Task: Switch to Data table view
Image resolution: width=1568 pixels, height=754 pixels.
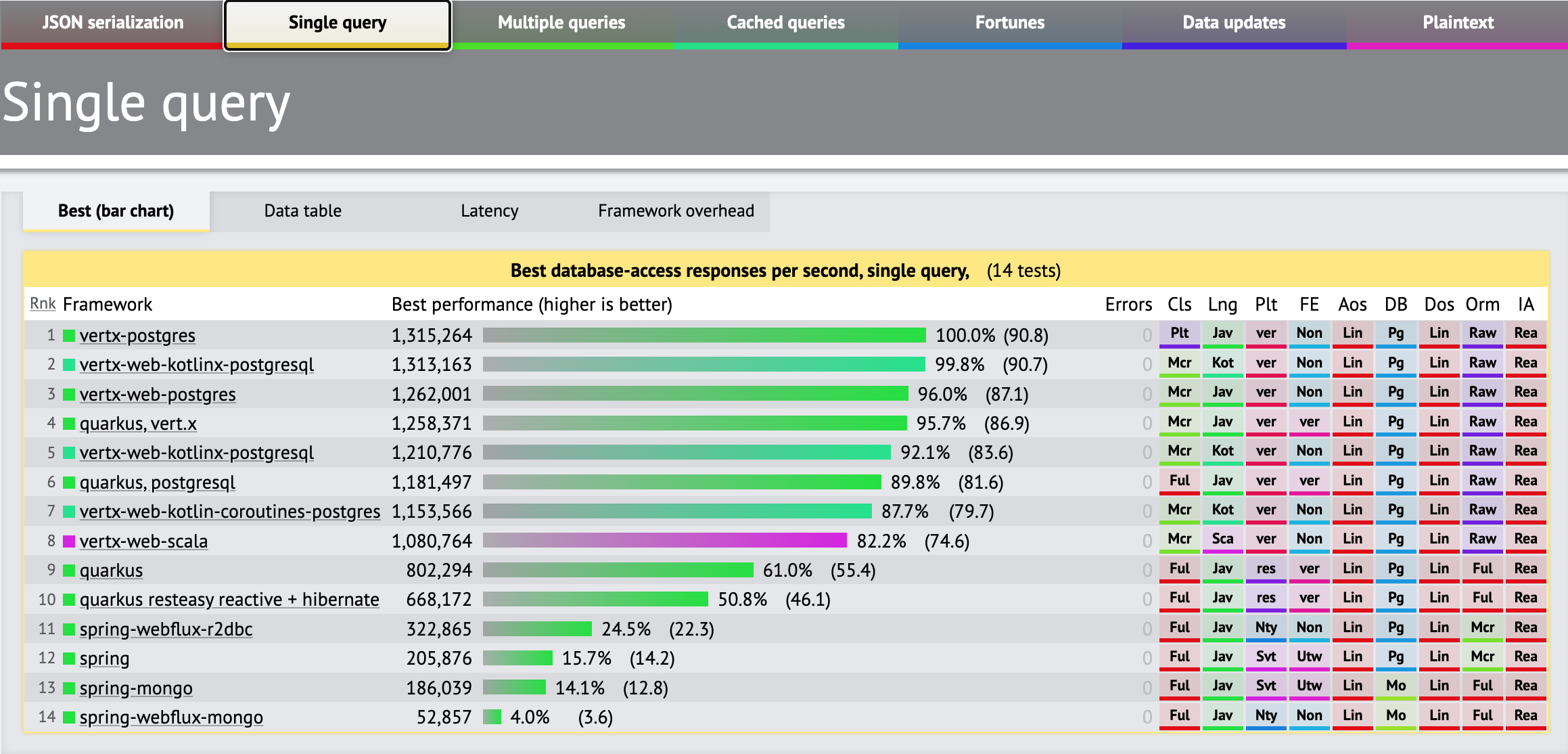Action: click(302, 211)
